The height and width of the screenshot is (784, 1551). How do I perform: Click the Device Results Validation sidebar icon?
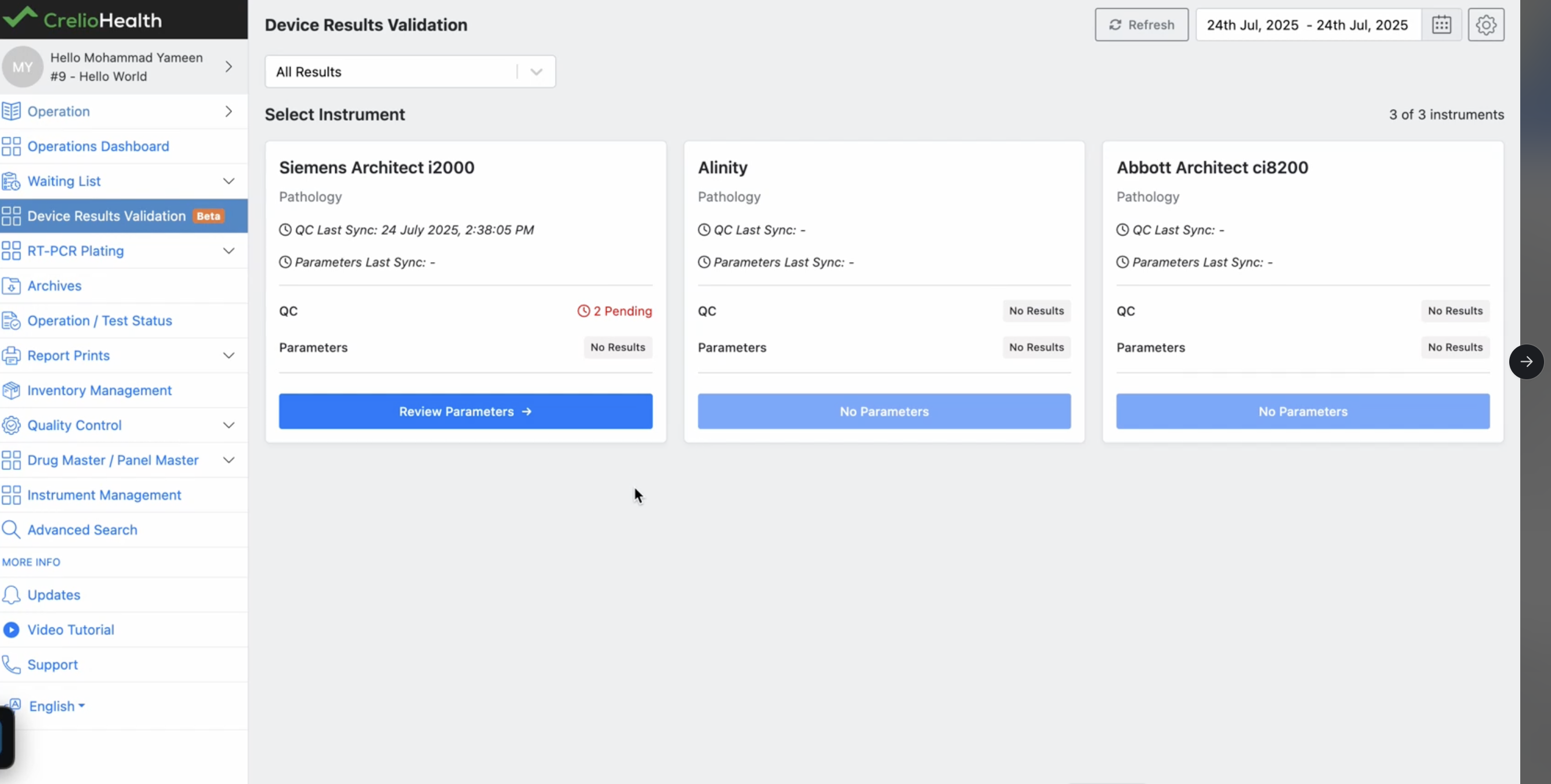tap(11, 216)
